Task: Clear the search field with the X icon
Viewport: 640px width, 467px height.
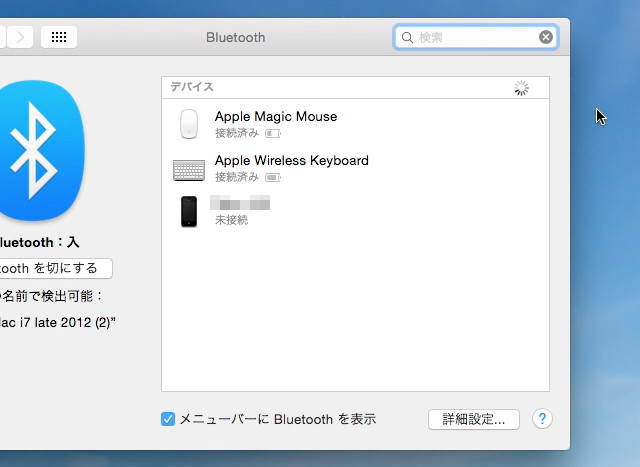Action: 546,37
